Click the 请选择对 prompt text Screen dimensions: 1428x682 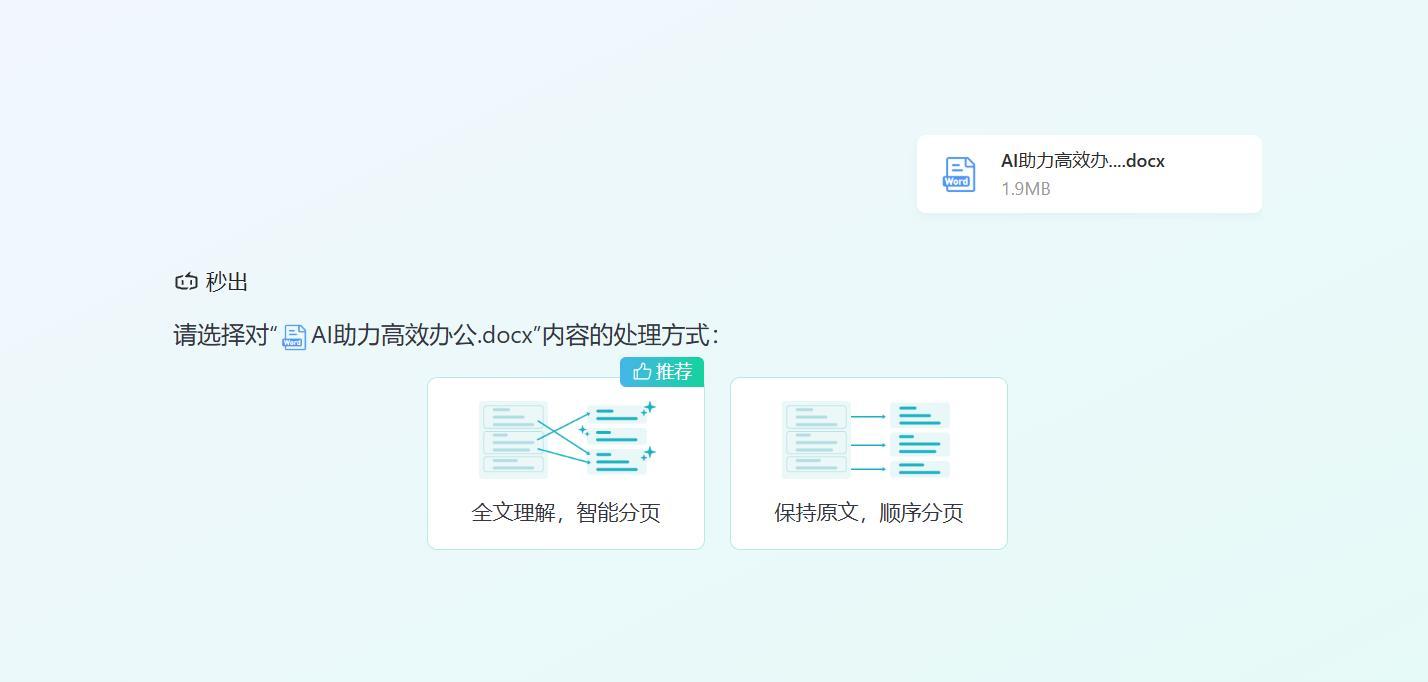pyautogui.click(x=221, y=335)
